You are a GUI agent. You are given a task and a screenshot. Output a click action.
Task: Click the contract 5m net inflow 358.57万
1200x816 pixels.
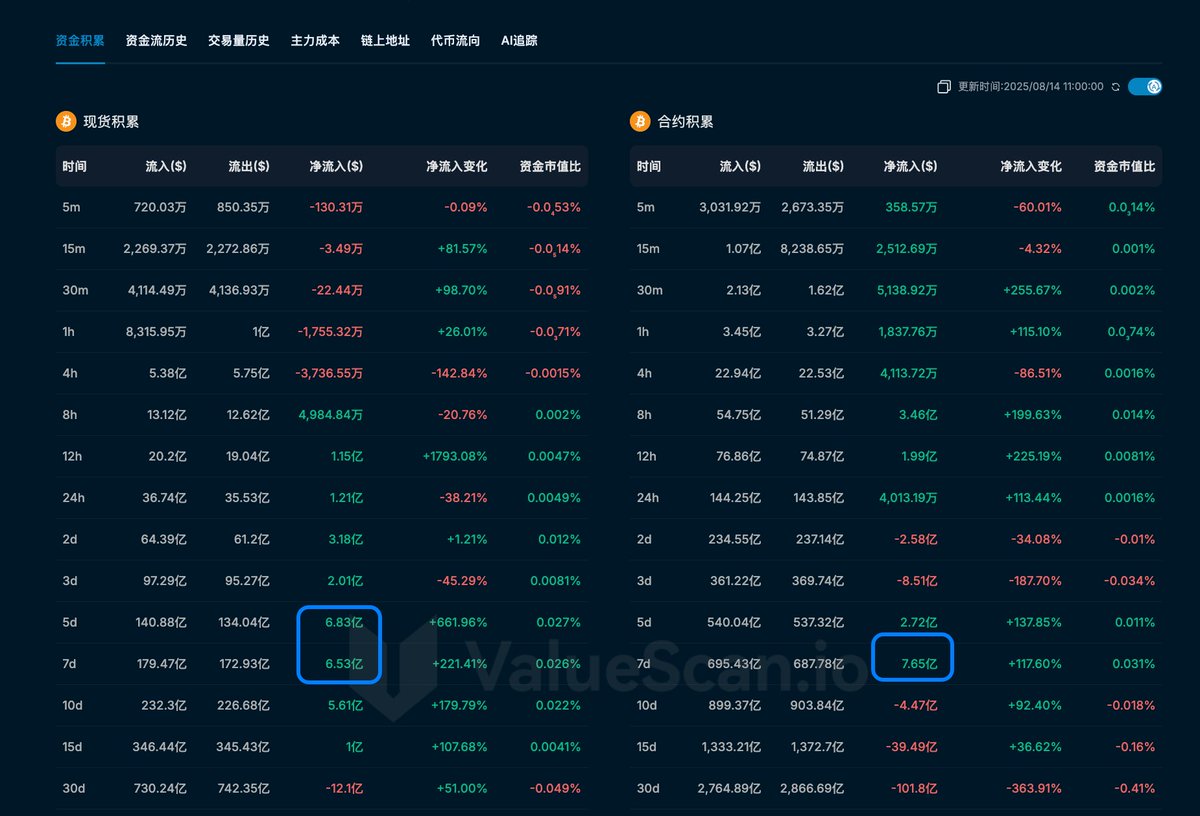click(912, 208)
